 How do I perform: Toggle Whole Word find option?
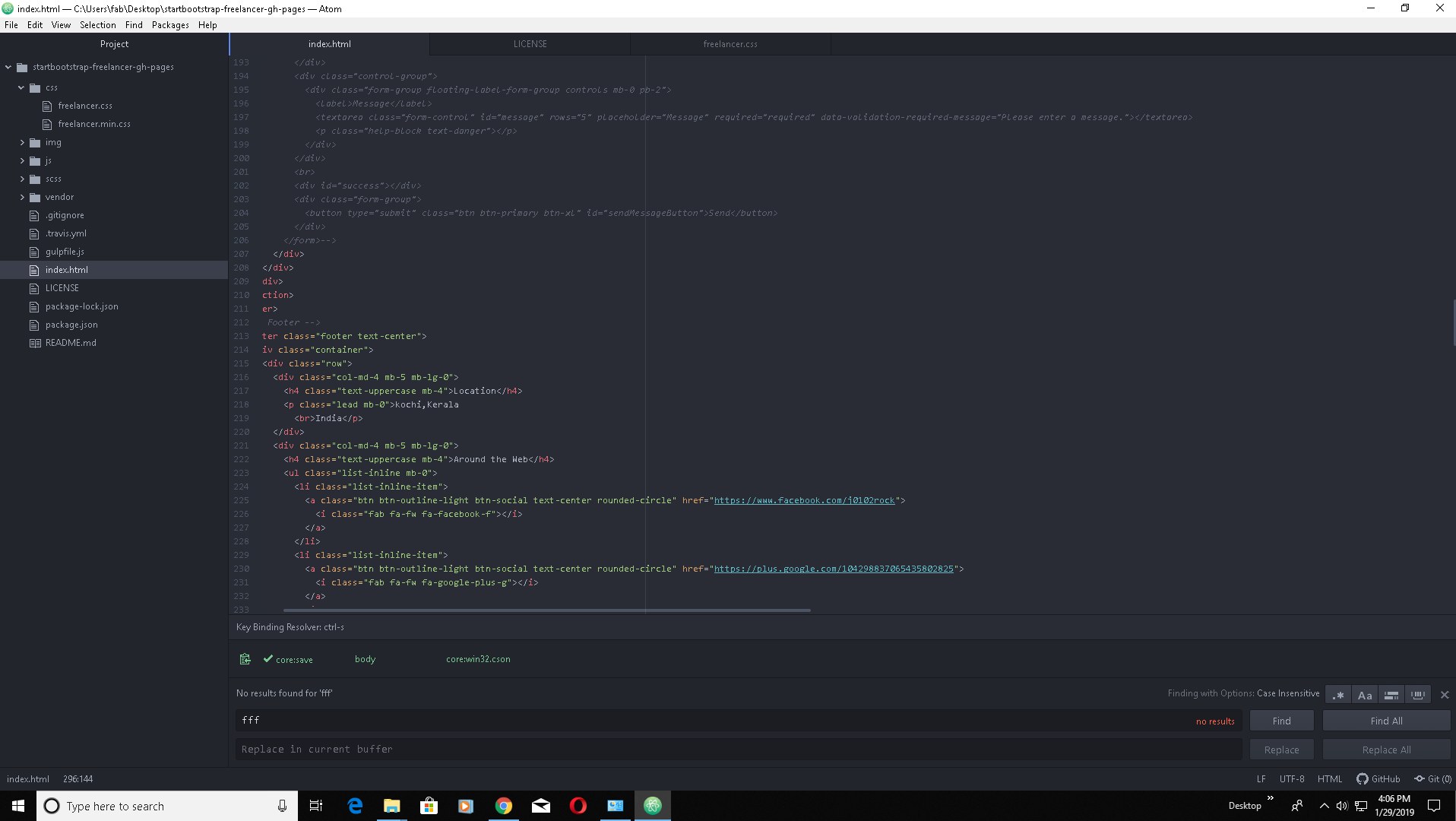[x=1417, y=695]
